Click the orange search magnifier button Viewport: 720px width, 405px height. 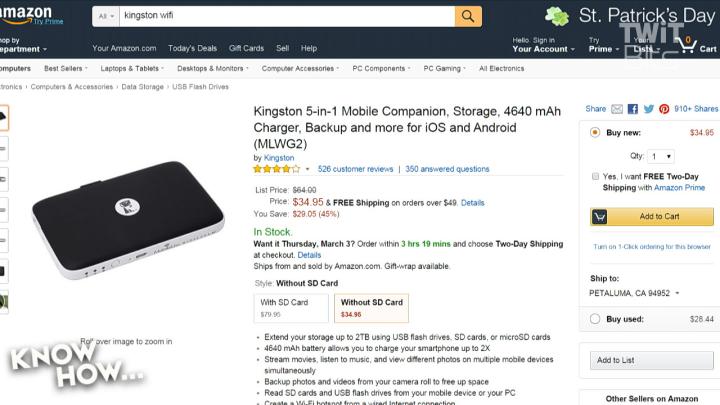pos(468,16)
